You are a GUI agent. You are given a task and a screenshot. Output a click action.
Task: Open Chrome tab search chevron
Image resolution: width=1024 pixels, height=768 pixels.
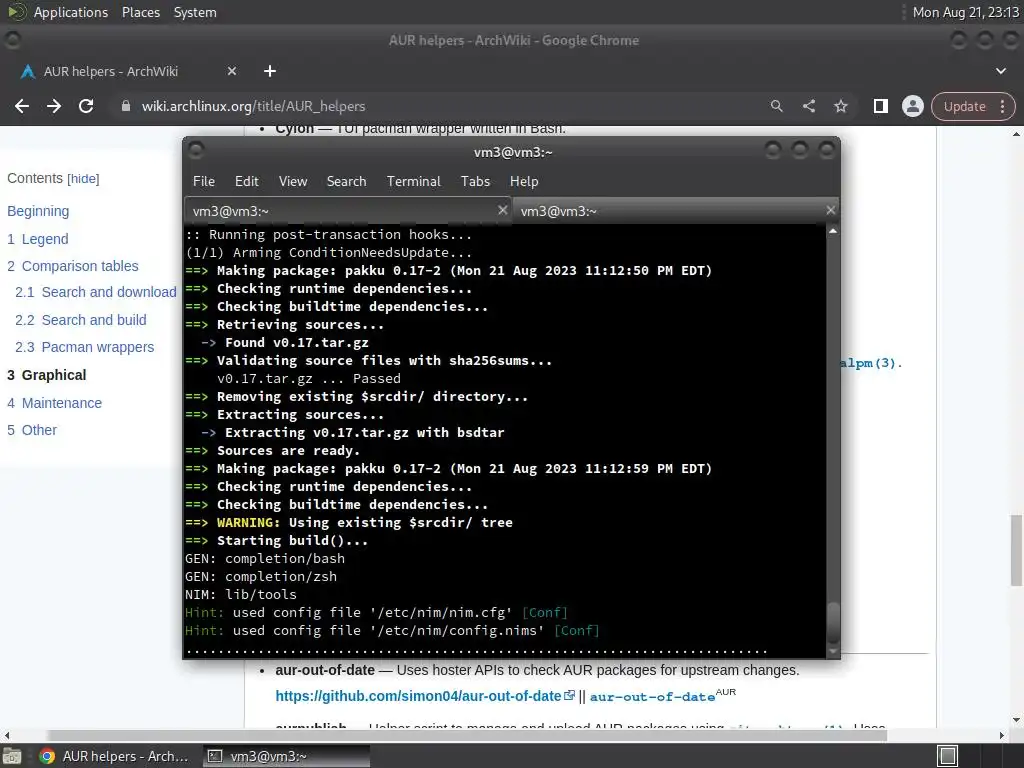1000,71
